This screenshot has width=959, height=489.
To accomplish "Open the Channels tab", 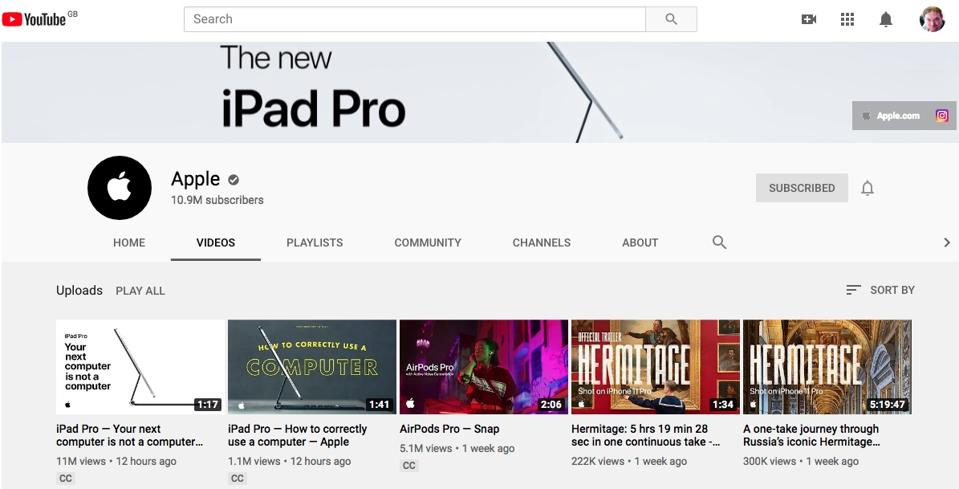I will [x=541, y=243].
